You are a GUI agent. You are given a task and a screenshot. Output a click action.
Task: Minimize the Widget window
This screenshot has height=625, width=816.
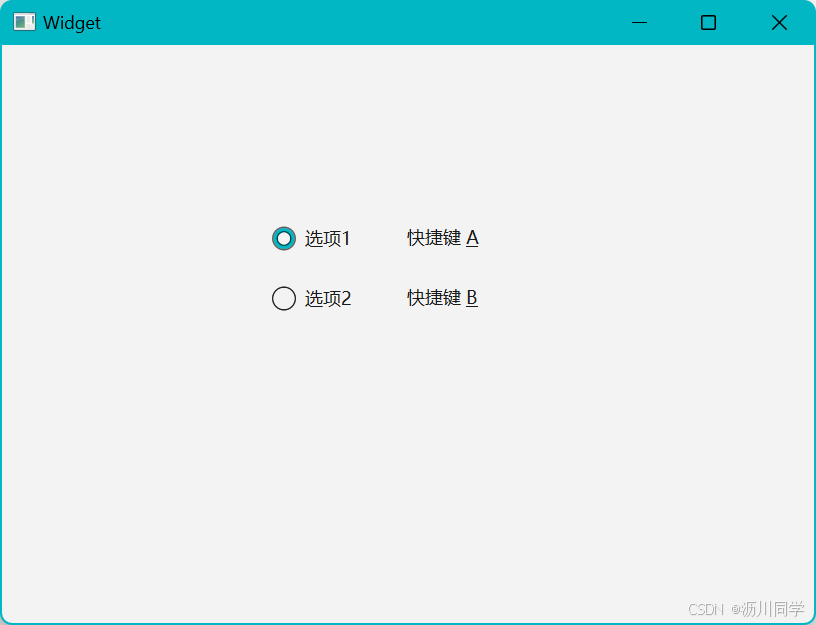(x=639, y=22)
